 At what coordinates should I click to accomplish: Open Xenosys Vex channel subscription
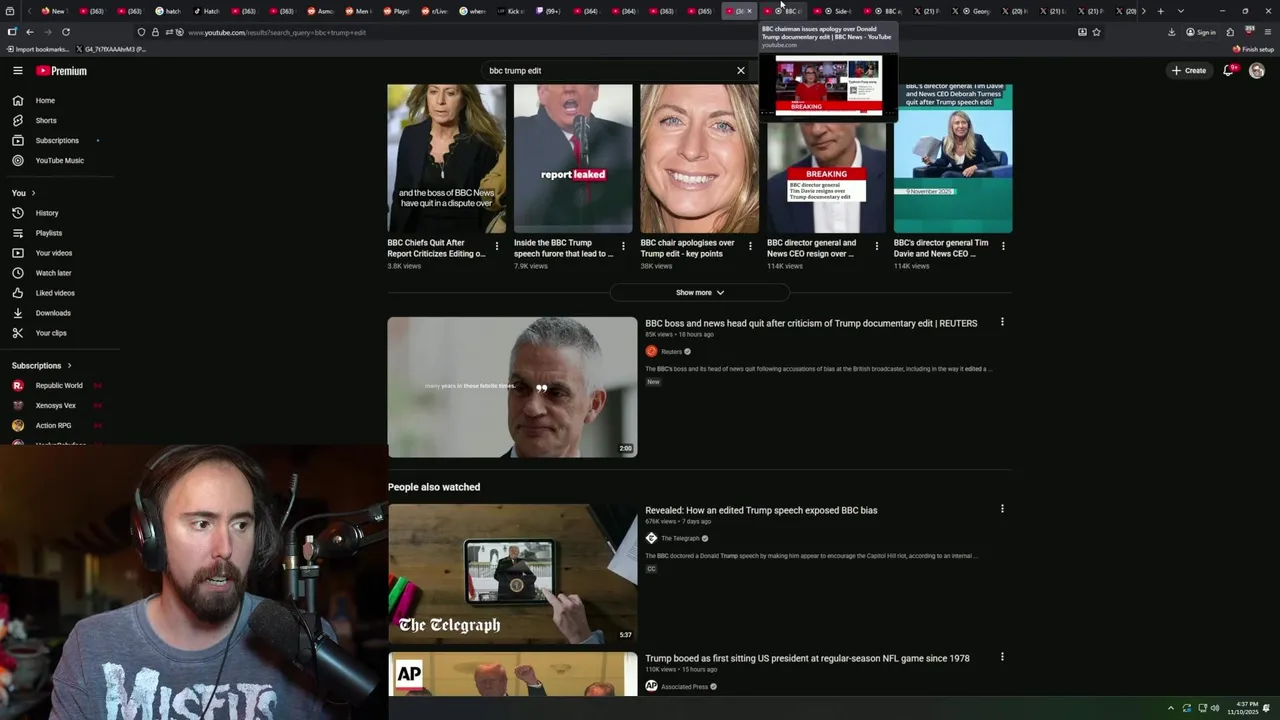55,406
